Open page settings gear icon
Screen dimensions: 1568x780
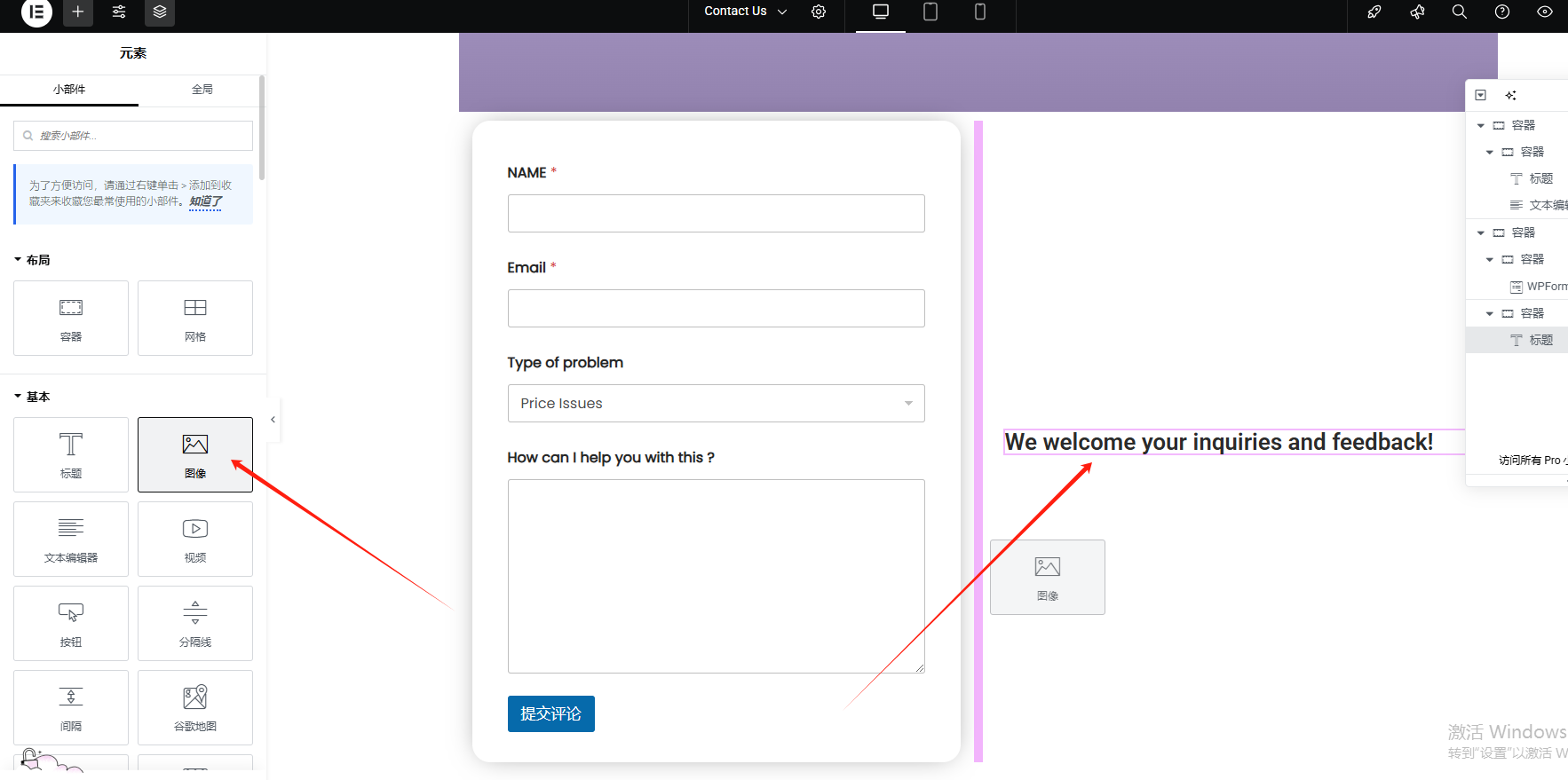819,12
